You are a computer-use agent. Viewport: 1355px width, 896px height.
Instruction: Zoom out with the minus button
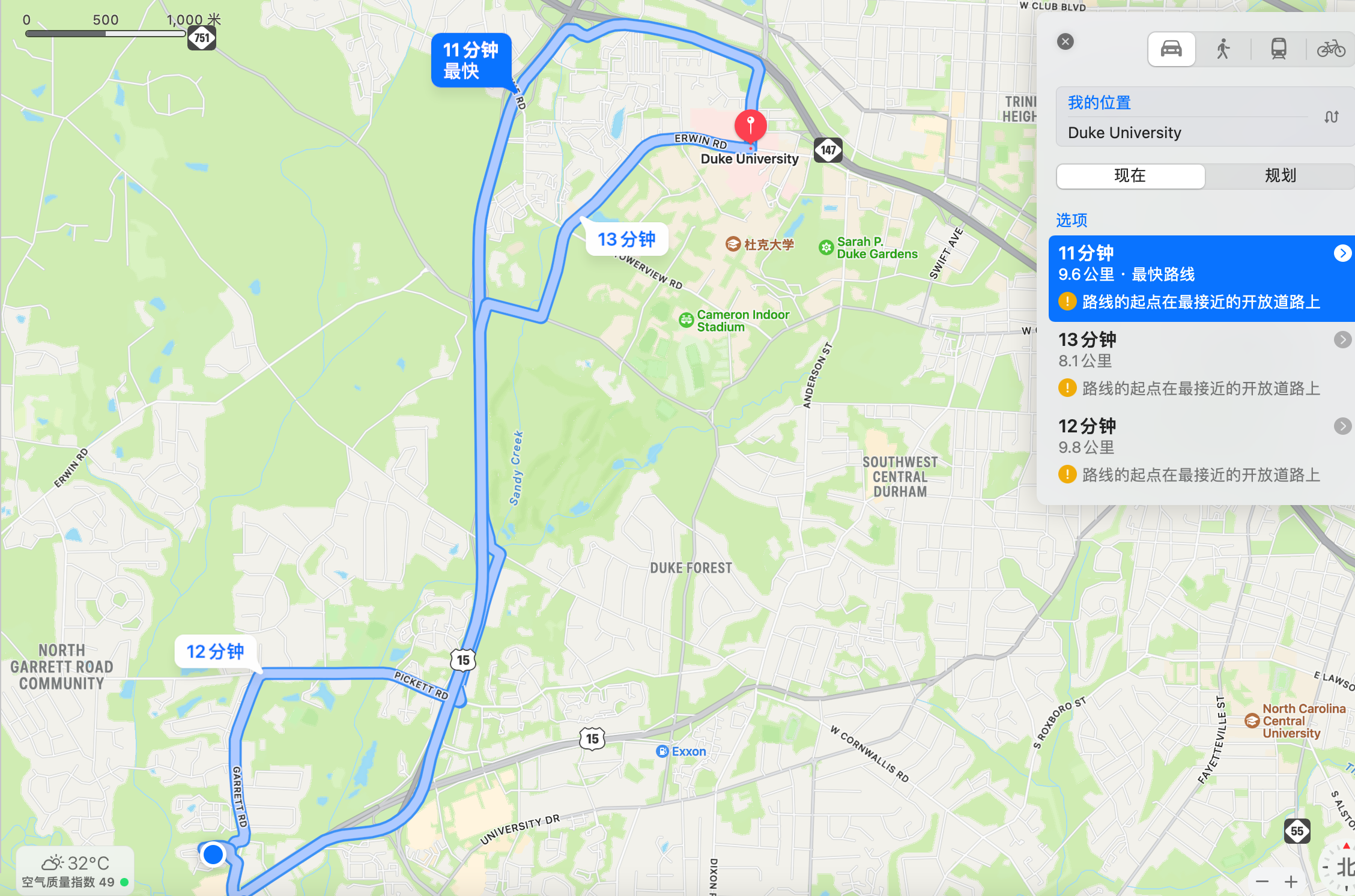click(1262, 882)
